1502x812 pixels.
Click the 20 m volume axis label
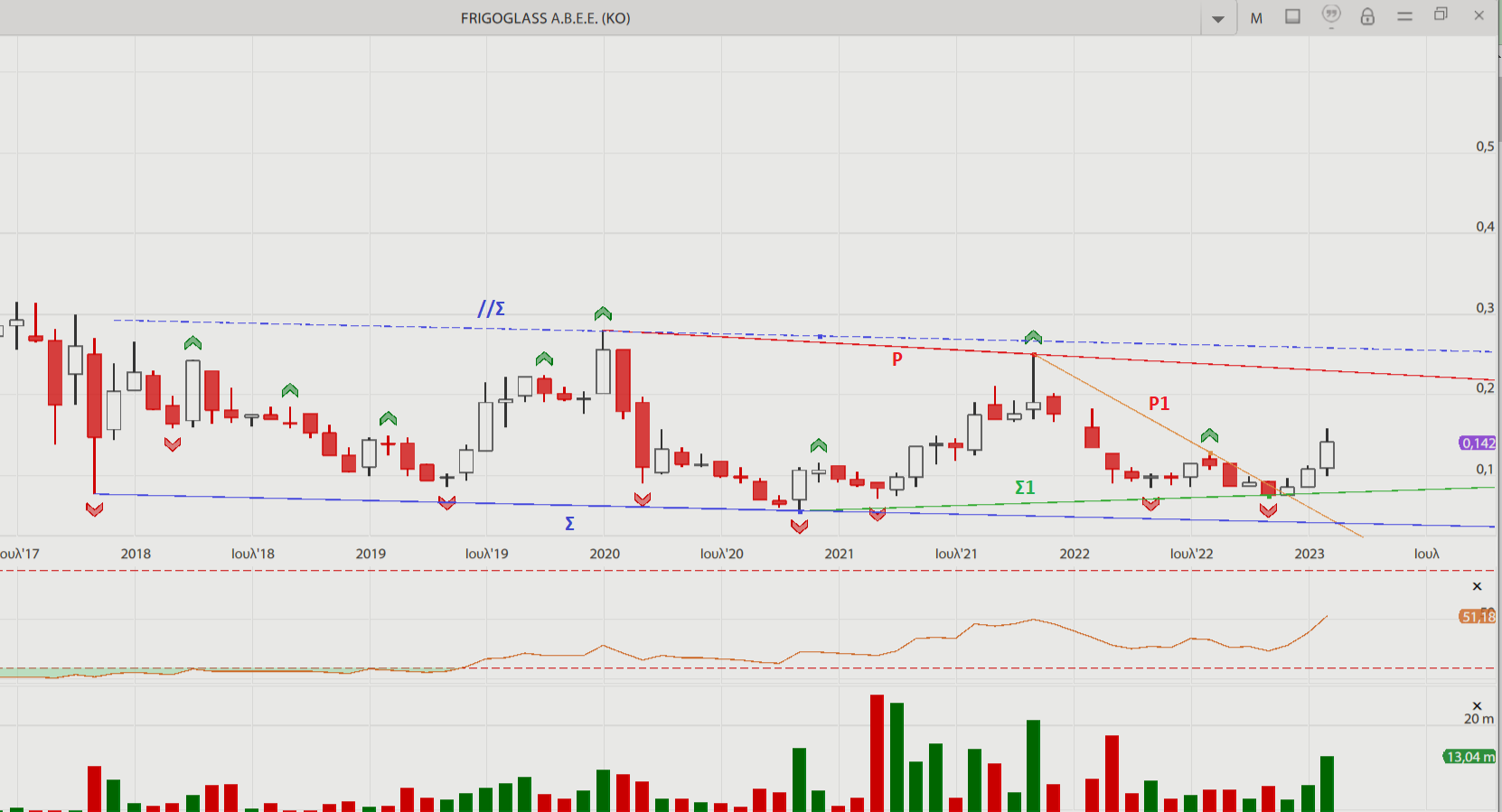coord(1479,719)
